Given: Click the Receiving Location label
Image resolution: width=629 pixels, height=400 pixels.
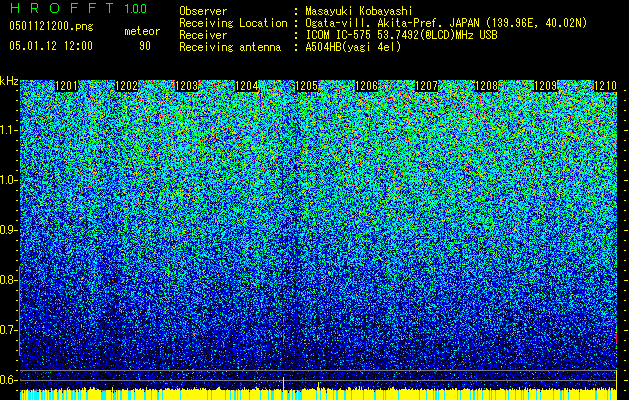Looking at the screenshot, I should 233,23.
